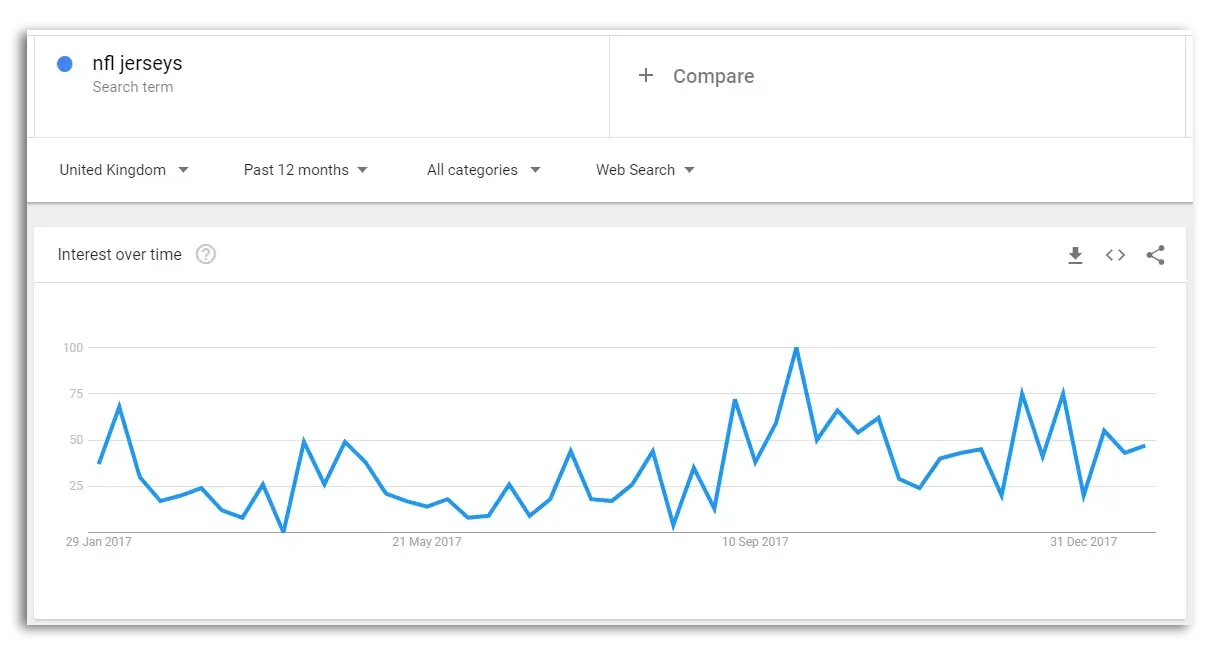
Task: Open the Interest over time help tooltip
Action: point(206,254)
